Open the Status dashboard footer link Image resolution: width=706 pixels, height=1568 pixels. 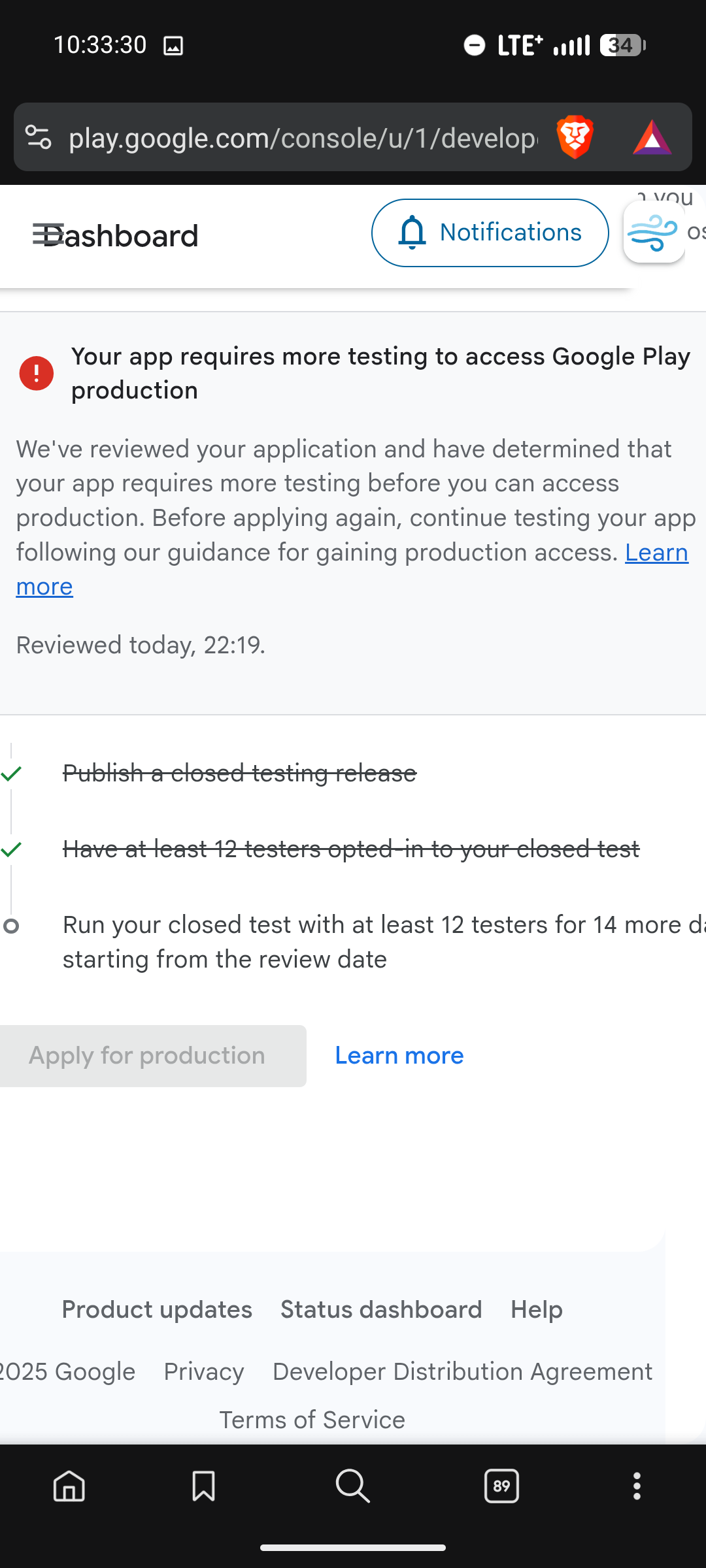[381, 1310]
